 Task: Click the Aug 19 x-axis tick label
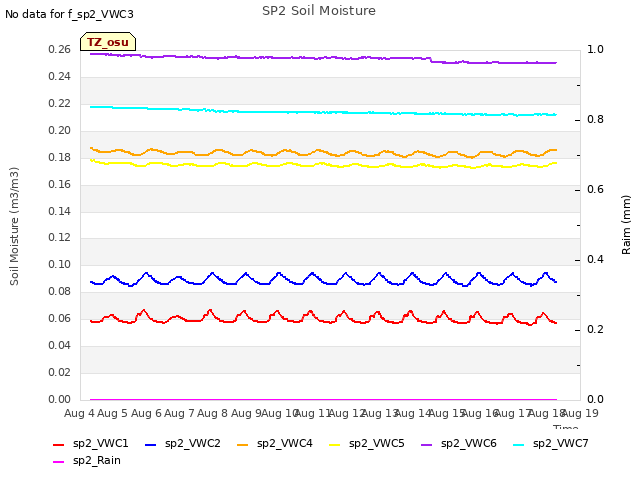[x=580, y=413]
